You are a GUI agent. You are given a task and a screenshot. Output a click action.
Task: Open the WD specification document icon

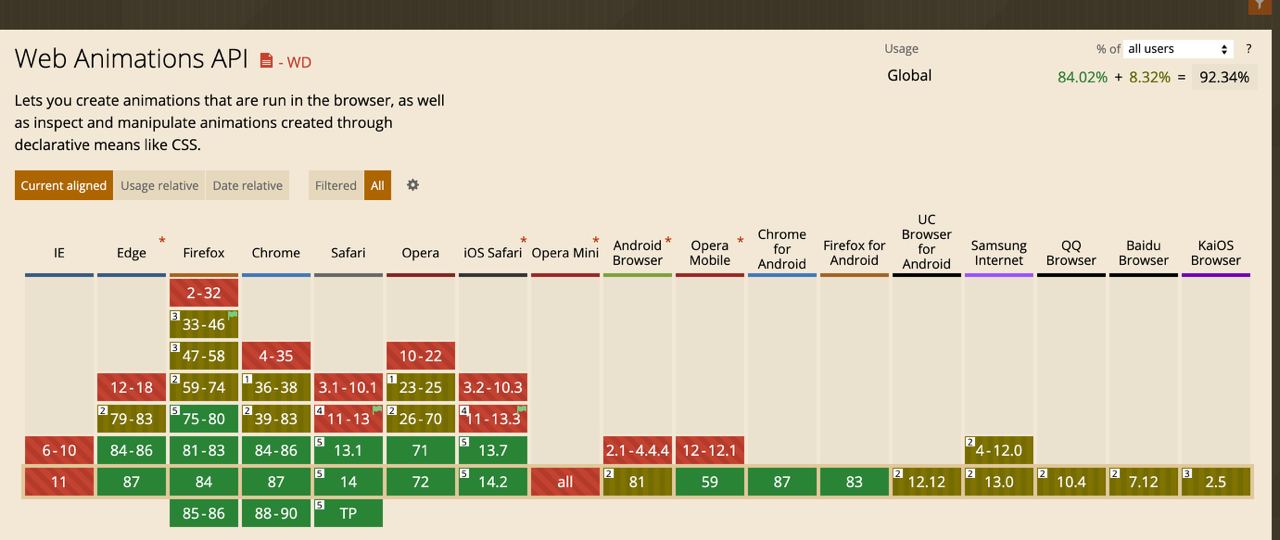pyautogui.click(x=266, y=61)
